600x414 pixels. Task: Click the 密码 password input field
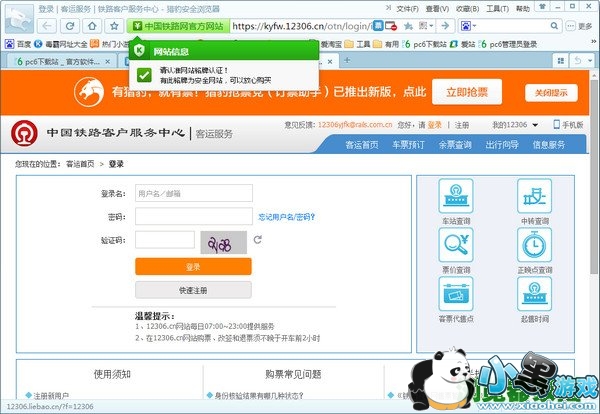(x=194, y=217)
